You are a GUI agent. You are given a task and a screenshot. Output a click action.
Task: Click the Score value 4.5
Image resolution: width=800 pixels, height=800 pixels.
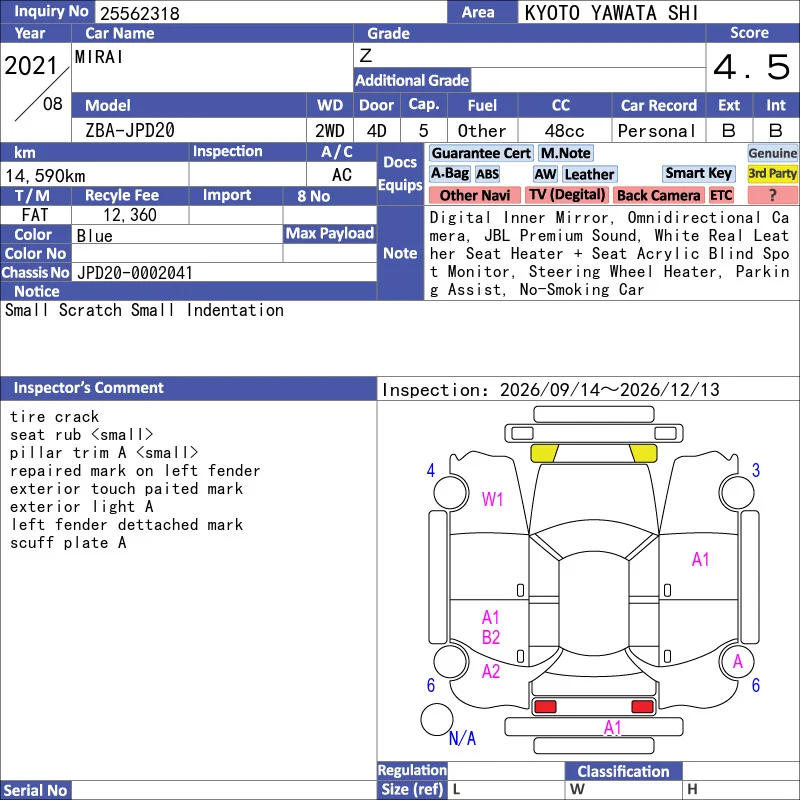coord(752,67)
